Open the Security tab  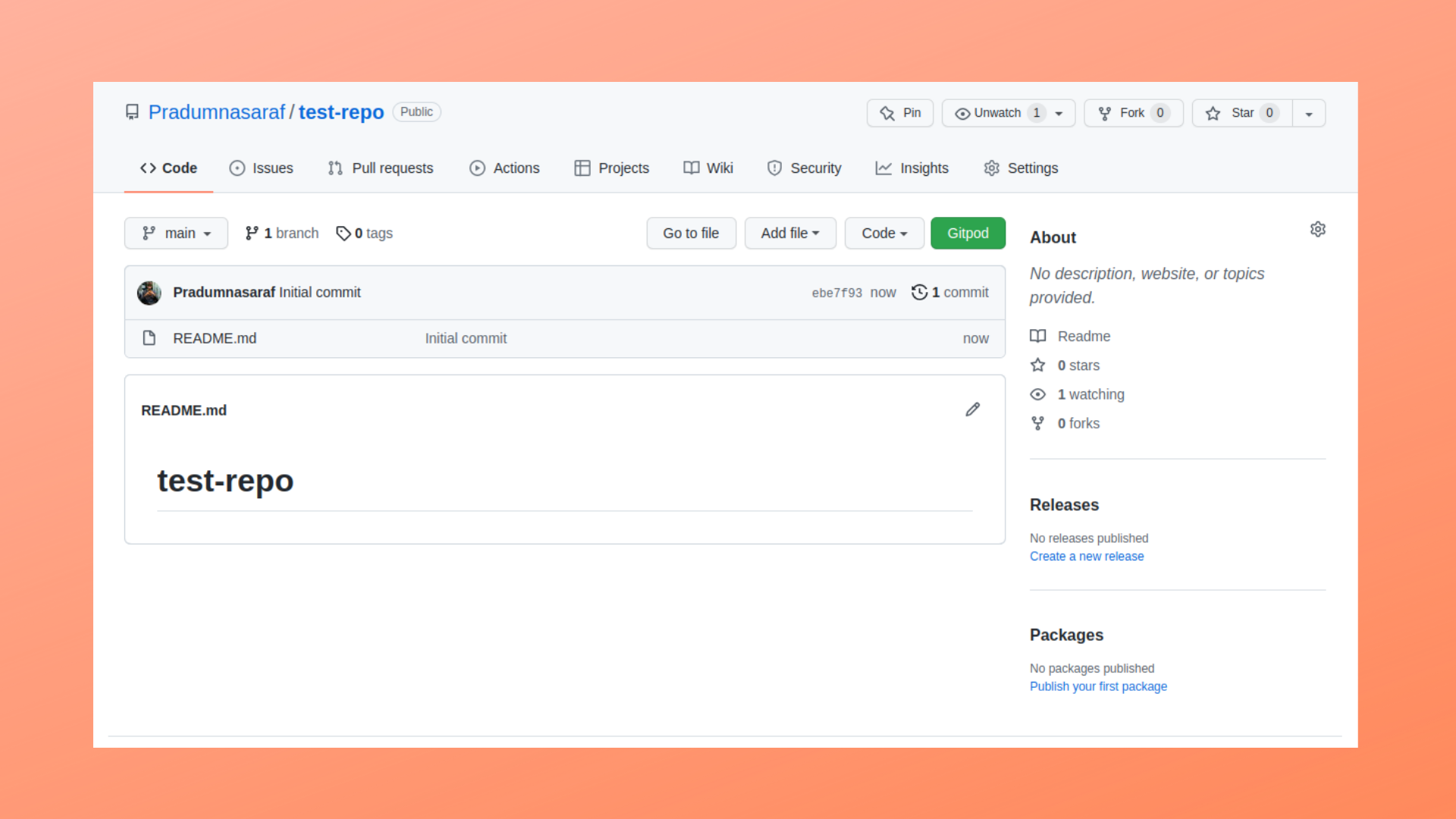(x=804, y=168)
